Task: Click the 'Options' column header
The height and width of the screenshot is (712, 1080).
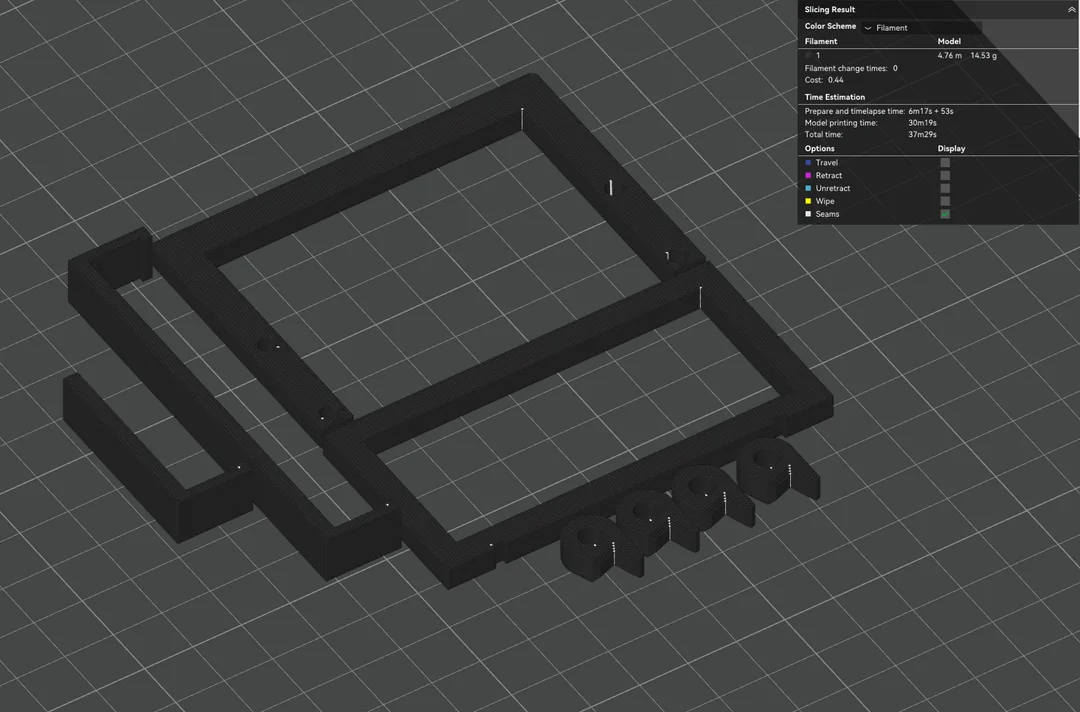Action: click(x=819, y=149)
